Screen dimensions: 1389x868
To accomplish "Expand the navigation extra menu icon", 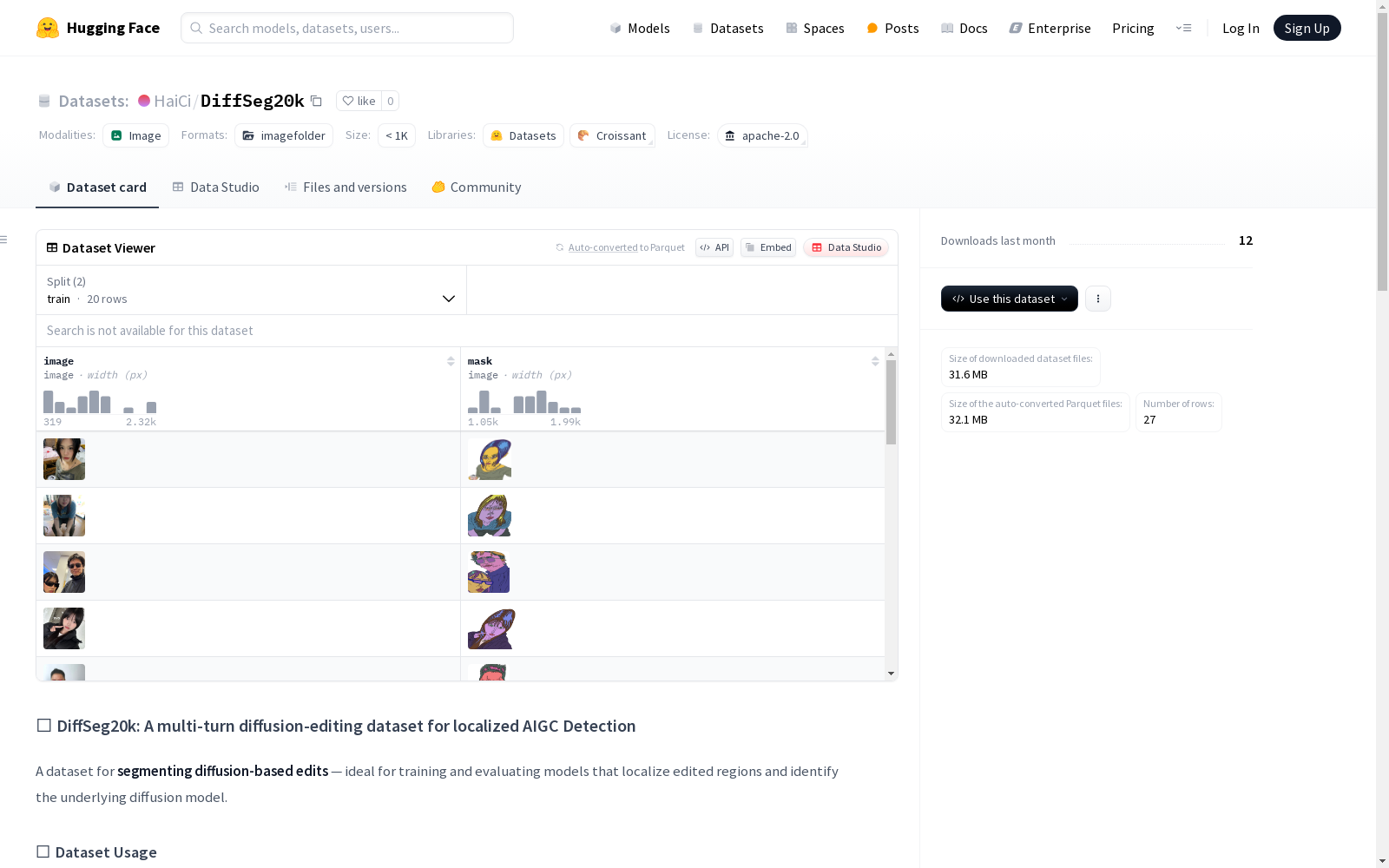I will point(1183,28).
